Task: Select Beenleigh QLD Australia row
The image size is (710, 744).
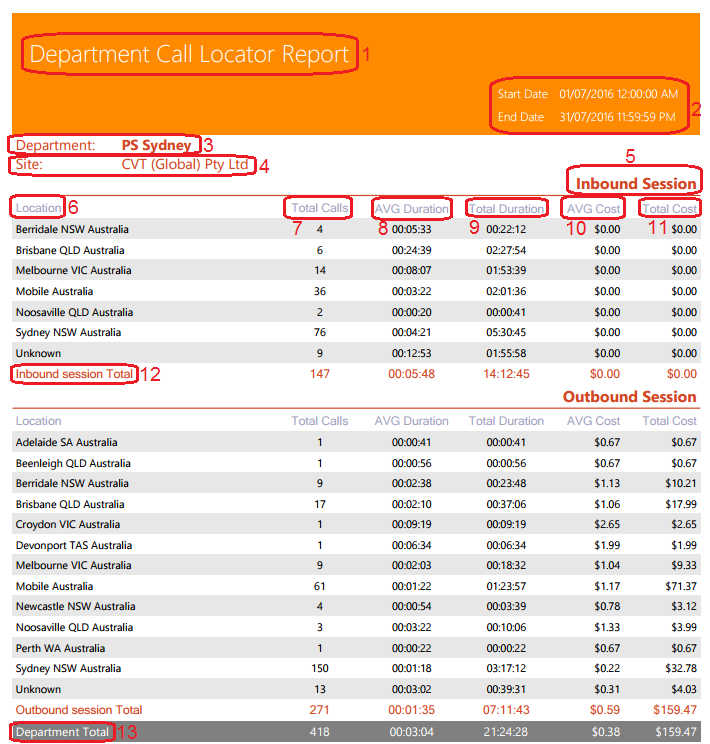Action: coord(356,463)
